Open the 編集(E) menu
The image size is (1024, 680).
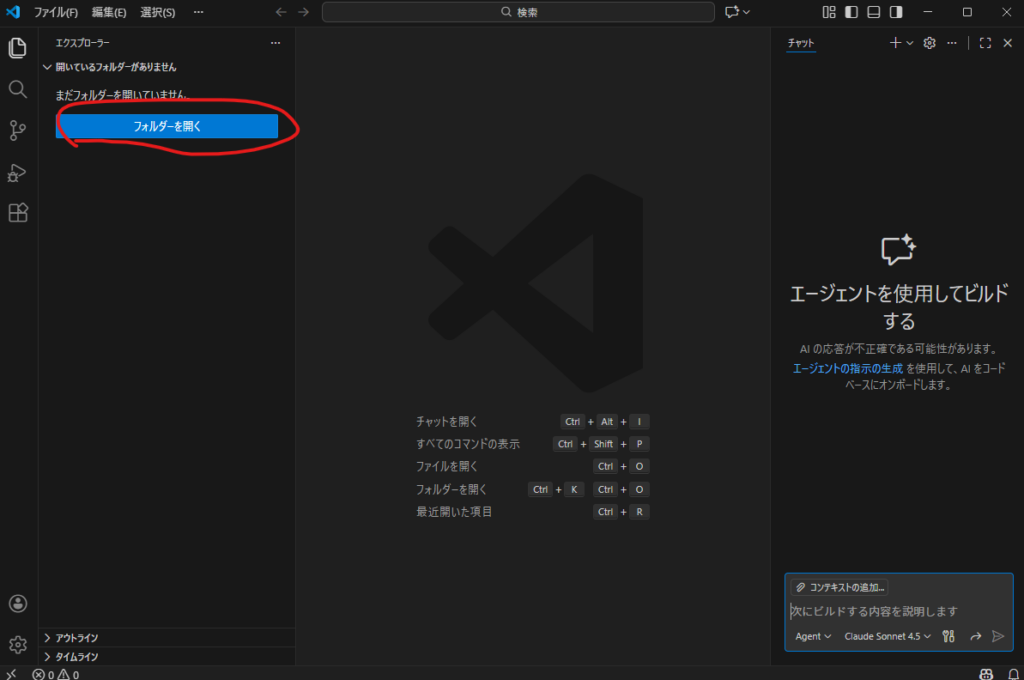109,12
